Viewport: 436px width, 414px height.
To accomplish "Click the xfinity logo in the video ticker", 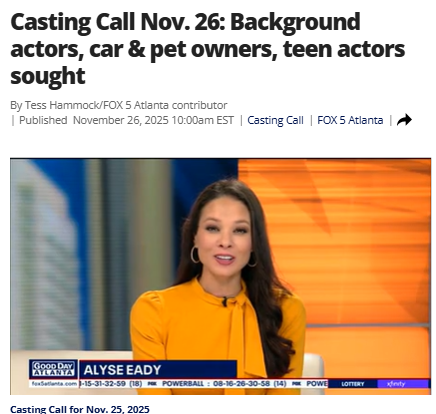I will (396, 384).
